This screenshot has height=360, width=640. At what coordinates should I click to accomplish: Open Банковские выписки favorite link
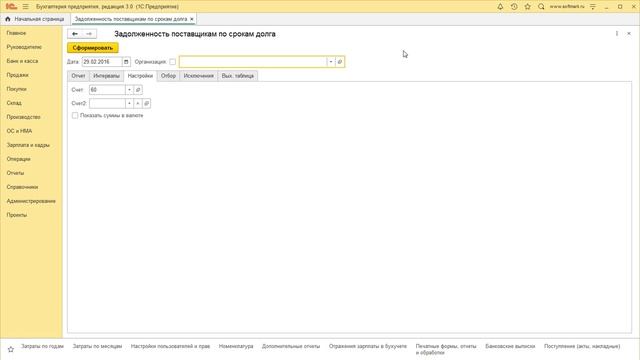point(510,346)
